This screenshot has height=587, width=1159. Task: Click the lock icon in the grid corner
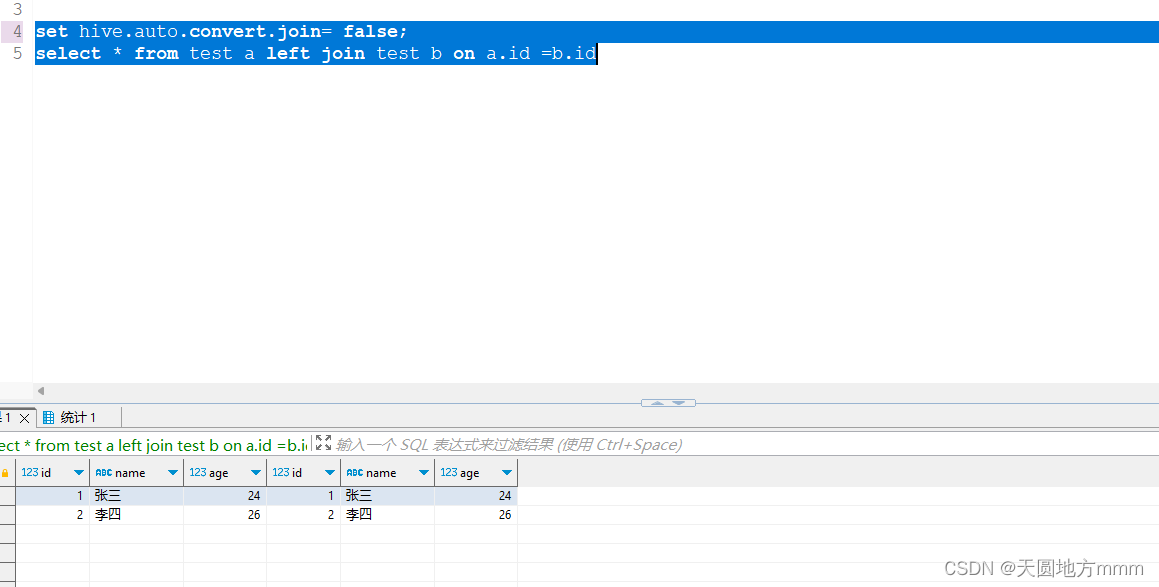coord(6,472)
